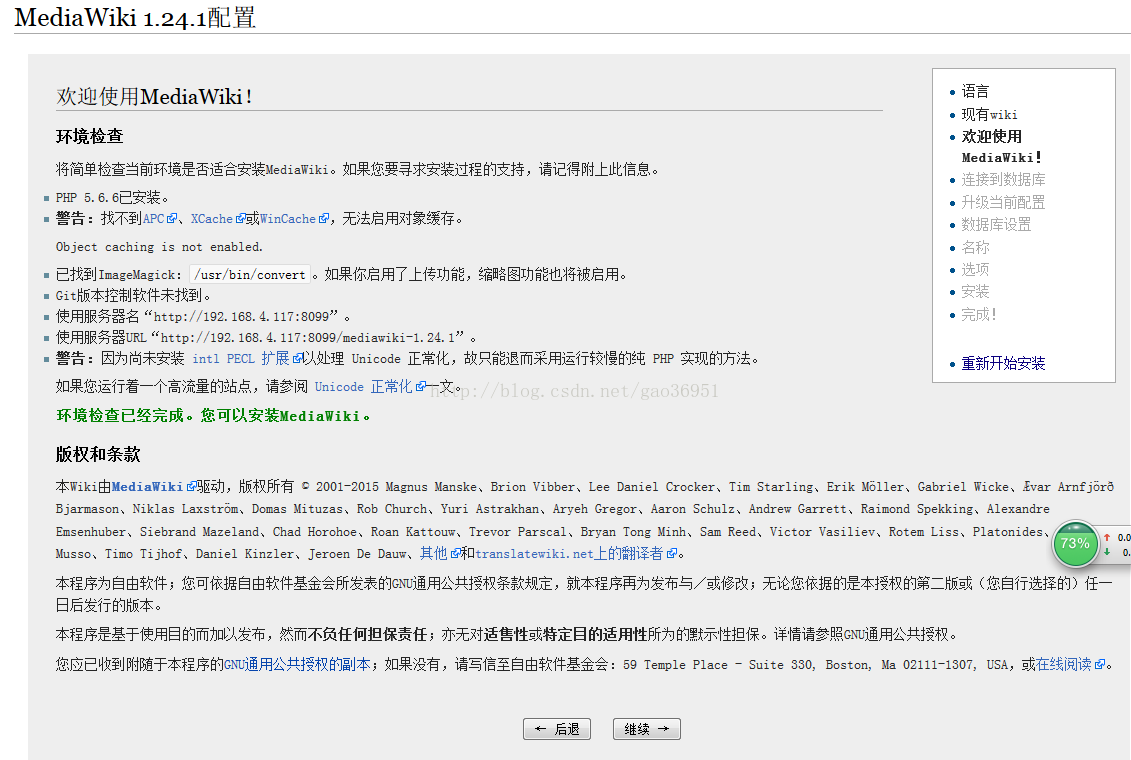
Task: Select sidebar step 安装
Action: [975, 291]
